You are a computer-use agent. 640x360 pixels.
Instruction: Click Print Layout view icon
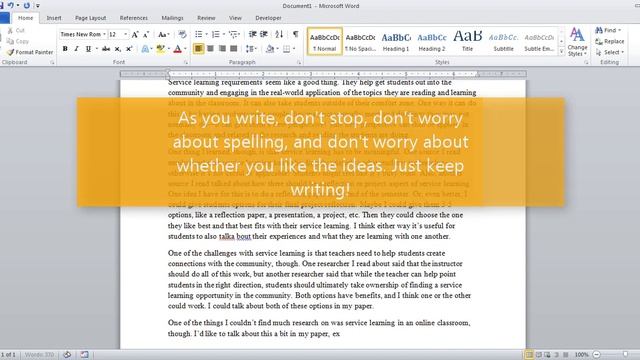click(529, 355)
